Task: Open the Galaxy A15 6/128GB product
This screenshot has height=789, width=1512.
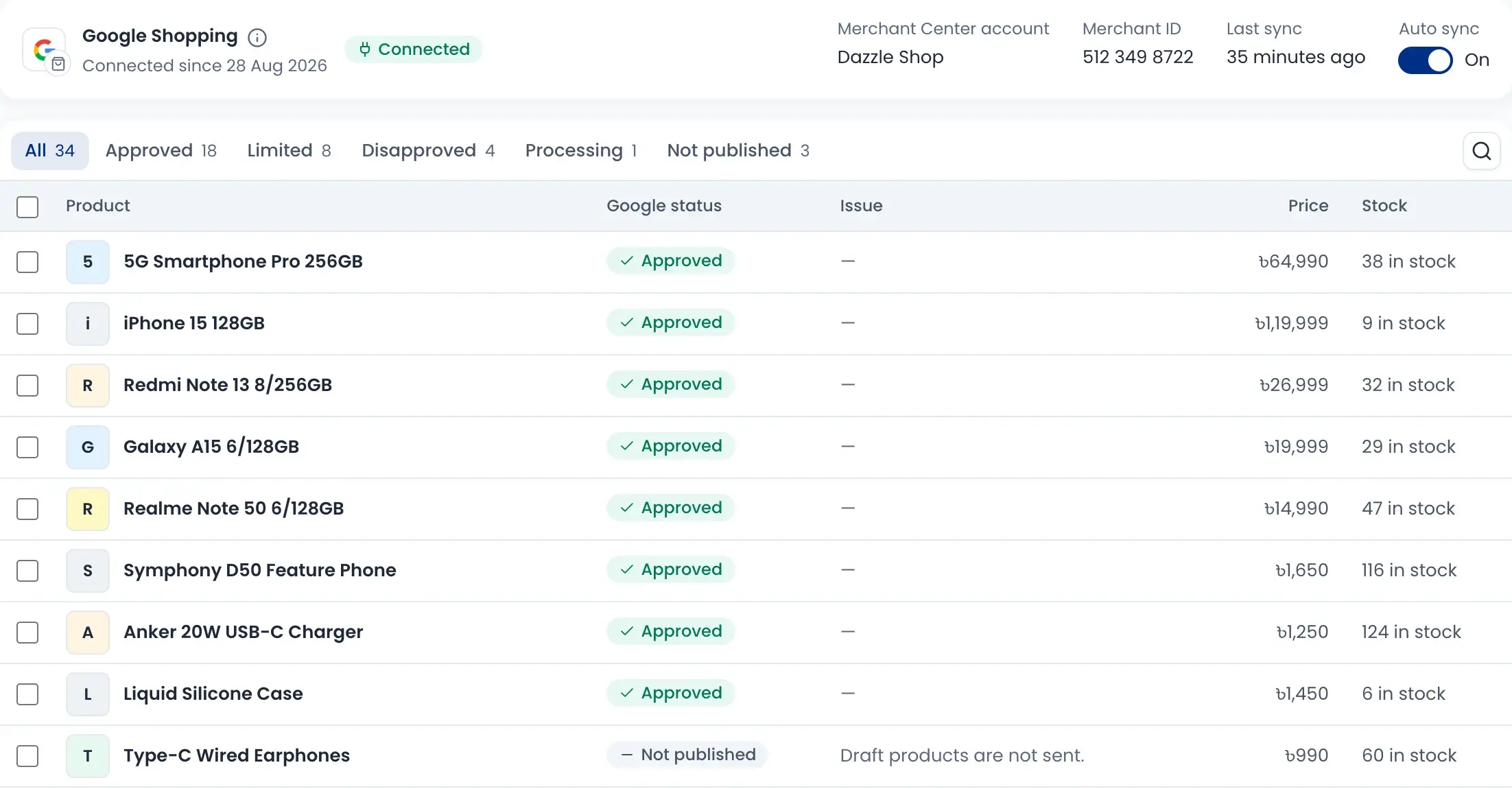Action: pyautogui.click(x=211, y=447)
